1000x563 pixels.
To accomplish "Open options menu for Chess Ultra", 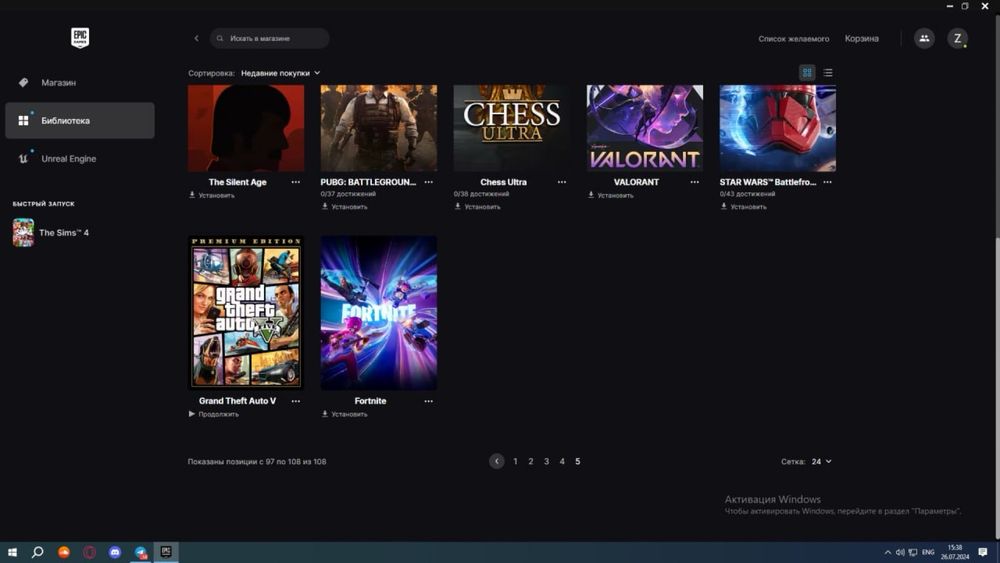I will click(x=562, y=182).
